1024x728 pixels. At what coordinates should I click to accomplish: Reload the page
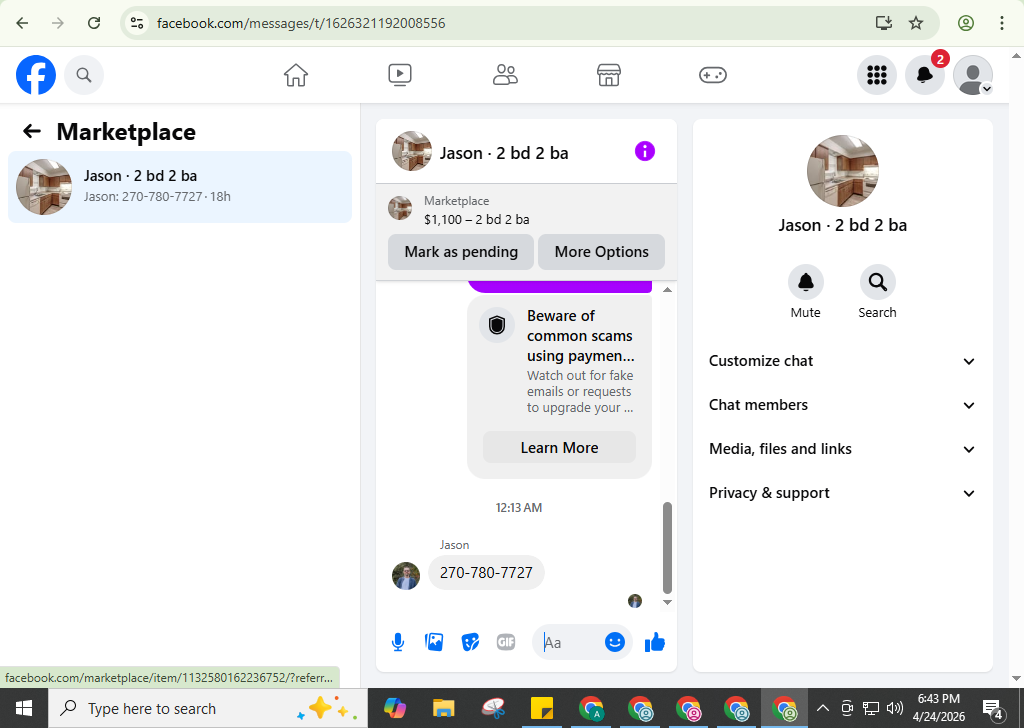coord(94,23)
